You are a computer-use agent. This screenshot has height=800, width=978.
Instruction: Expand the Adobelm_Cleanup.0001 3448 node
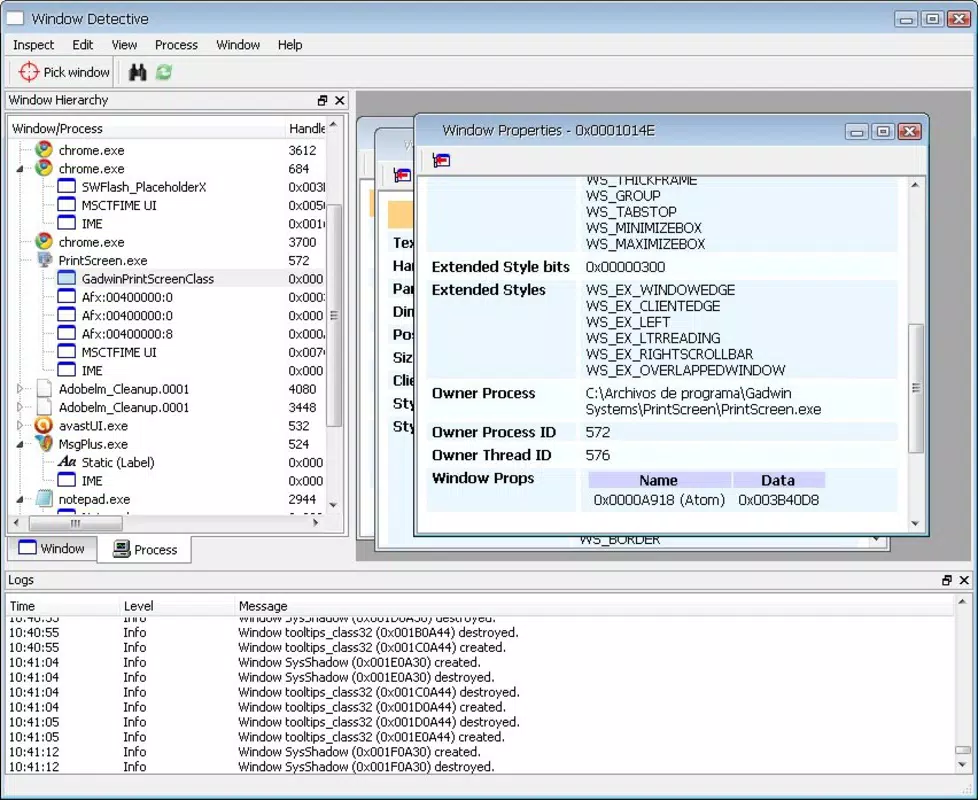coord(20,407)
